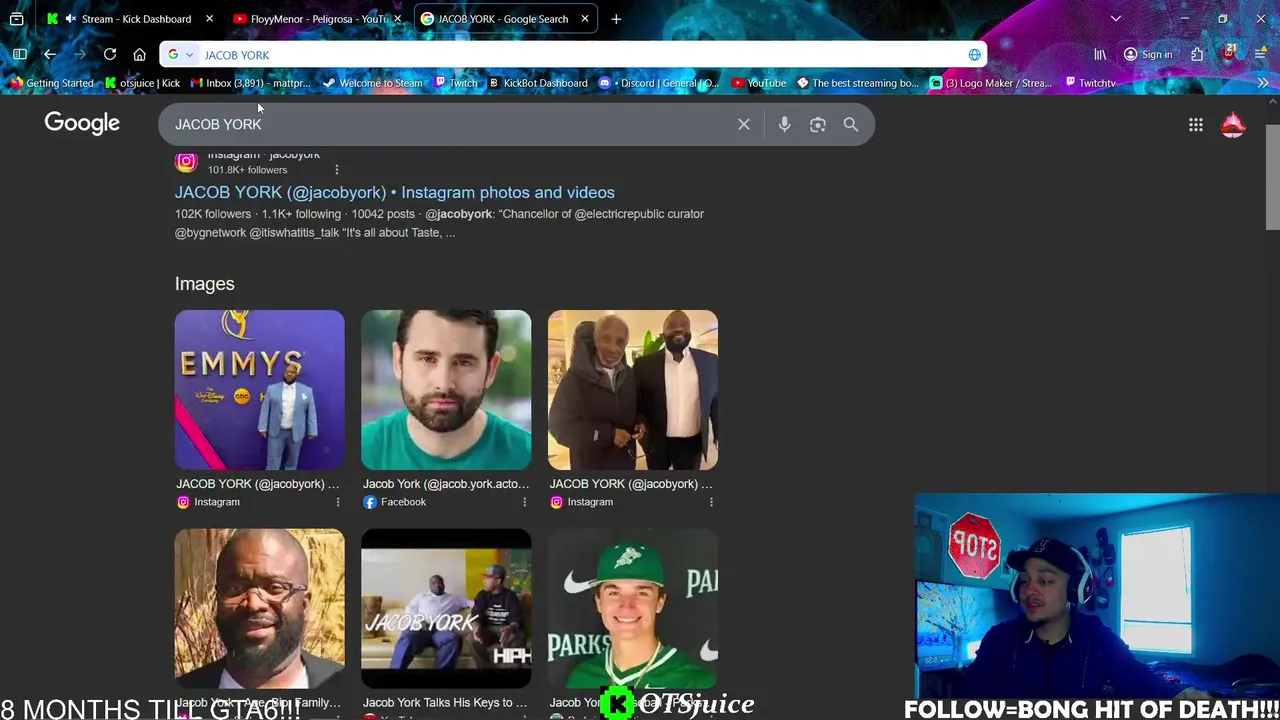Open The best streaming bo... bookmark
This screenshot has height=720, width=1280.
point(858,83)
